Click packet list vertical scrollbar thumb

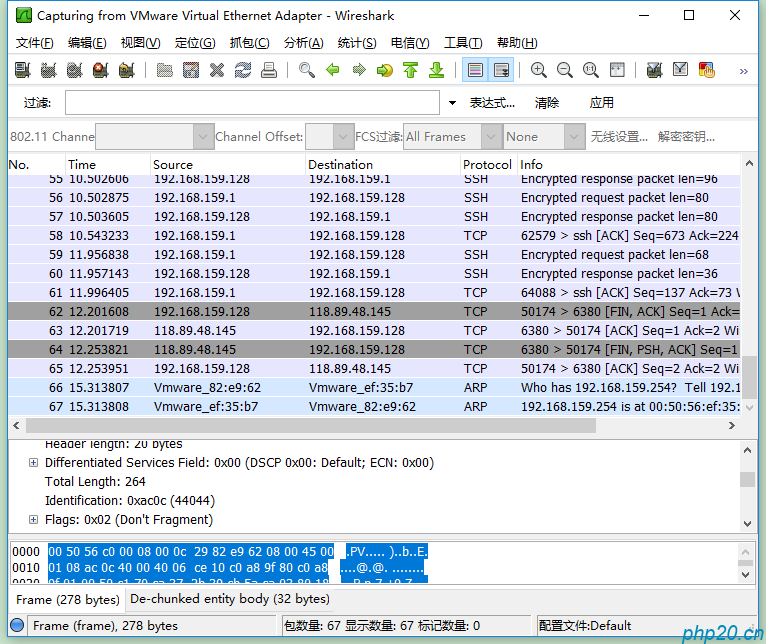coord(749,378)
